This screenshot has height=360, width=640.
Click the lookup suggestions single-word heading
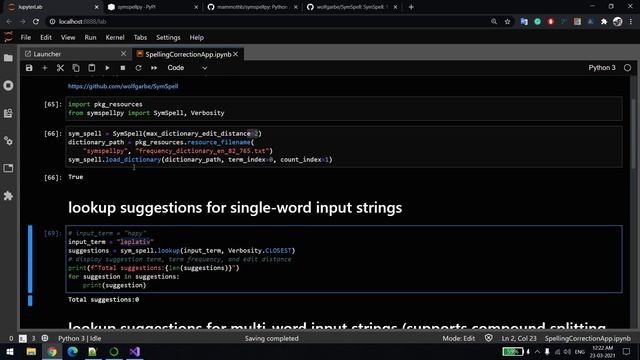click(x=235, y=208)
